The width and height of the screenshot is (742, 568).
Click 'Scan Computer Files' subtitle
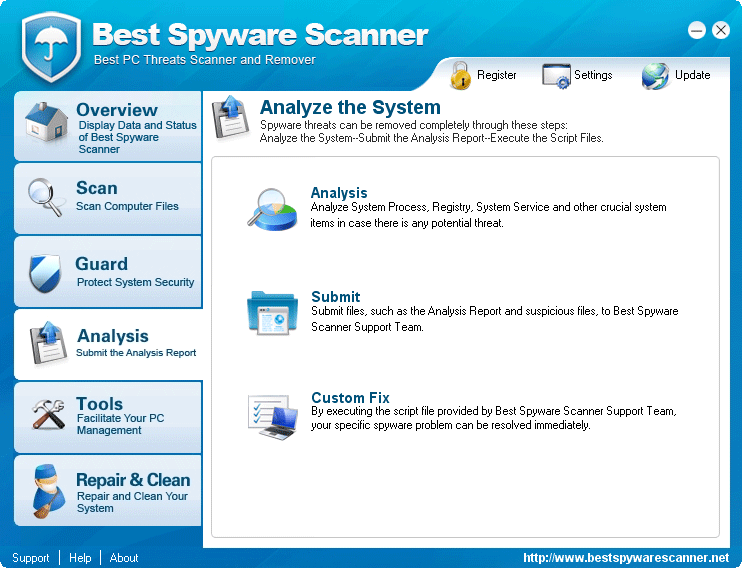pos(127,206)
